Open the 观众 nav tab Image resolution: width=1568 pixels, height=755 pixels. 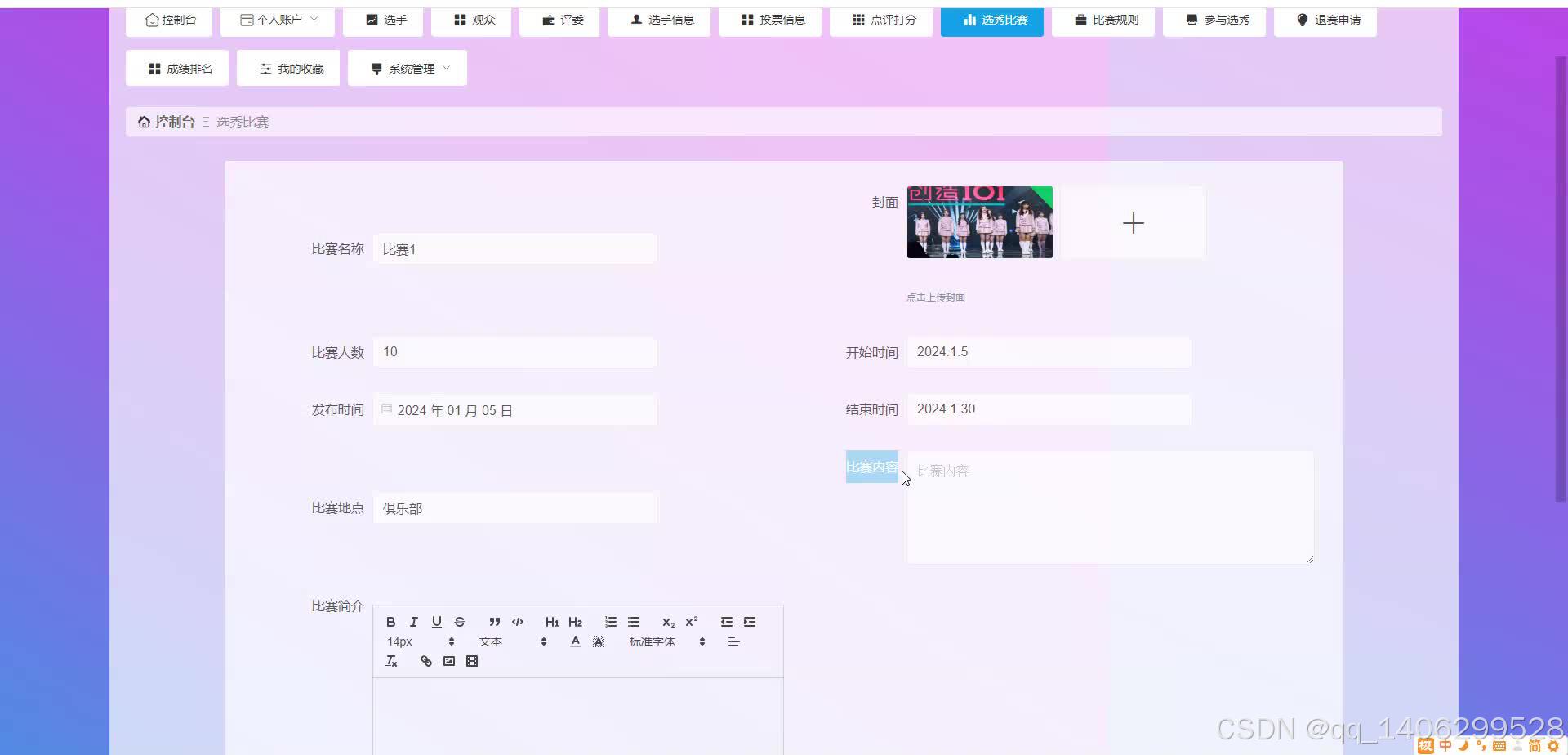click(472, 20)
